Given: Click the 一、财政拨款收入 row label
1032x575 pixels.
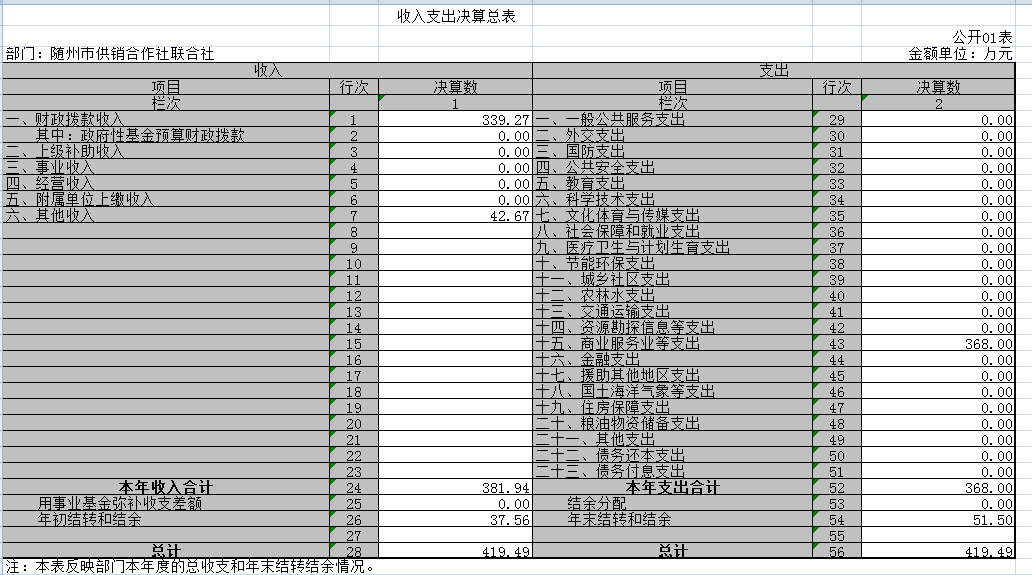Looking at the screenshot, I should click(65, 120).
